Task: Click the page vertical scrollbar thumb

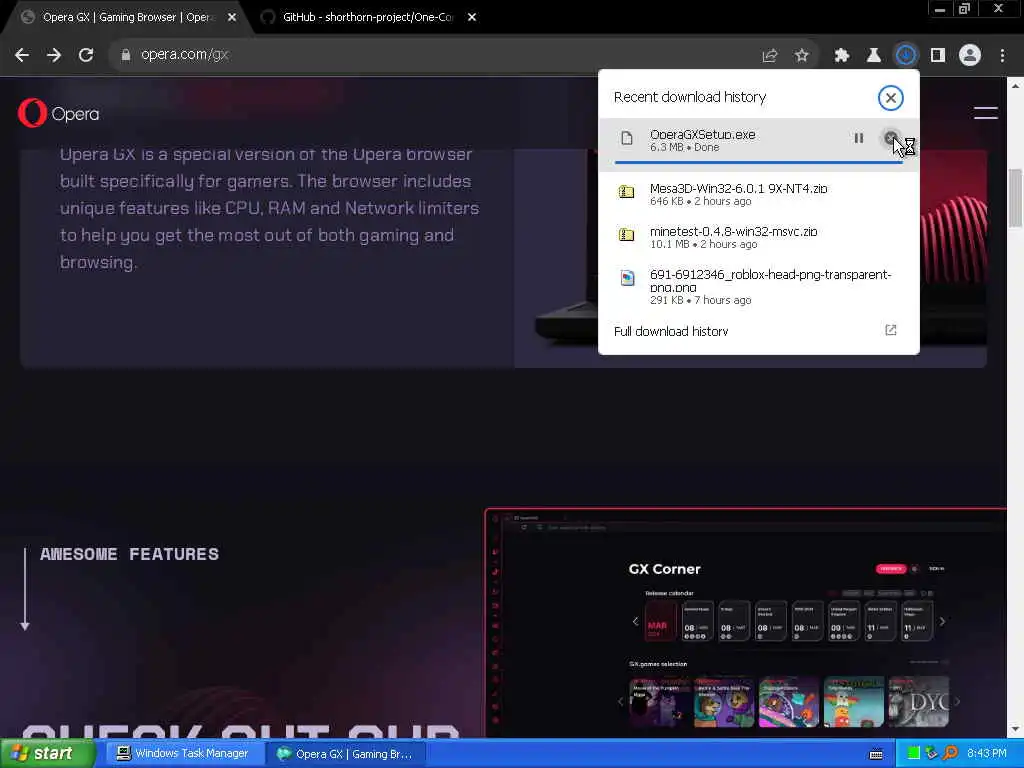Action: (1015, 198)
